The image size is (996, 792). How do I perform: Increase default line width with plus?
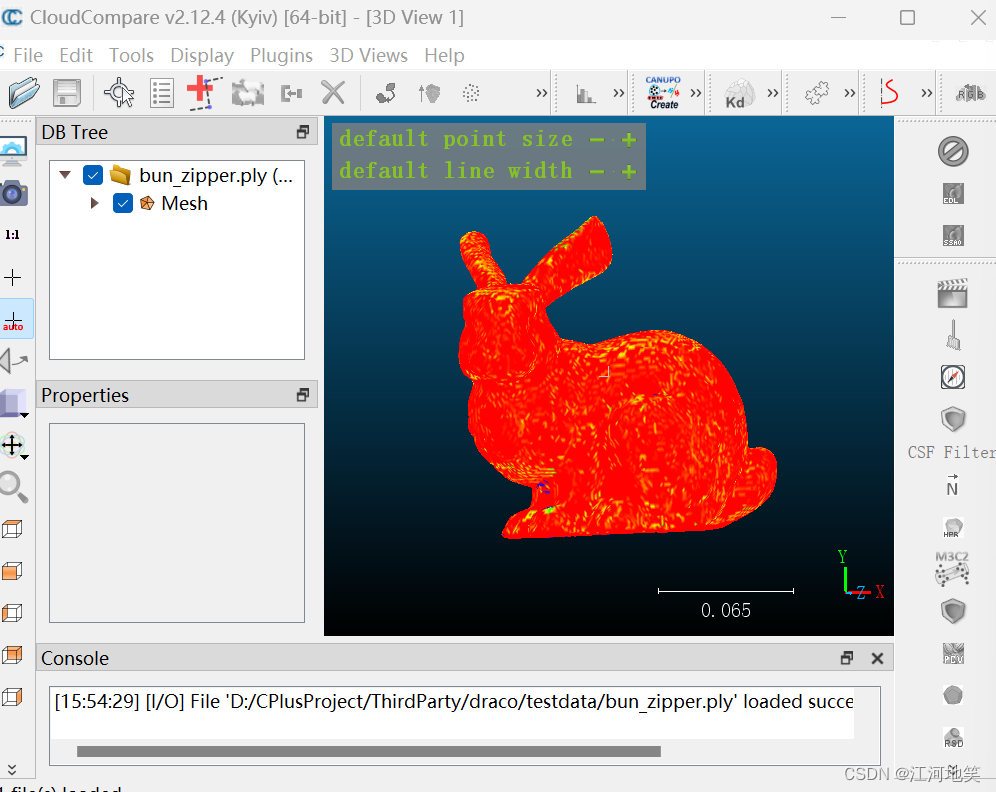pyautogui.click(x=629, y=171)
